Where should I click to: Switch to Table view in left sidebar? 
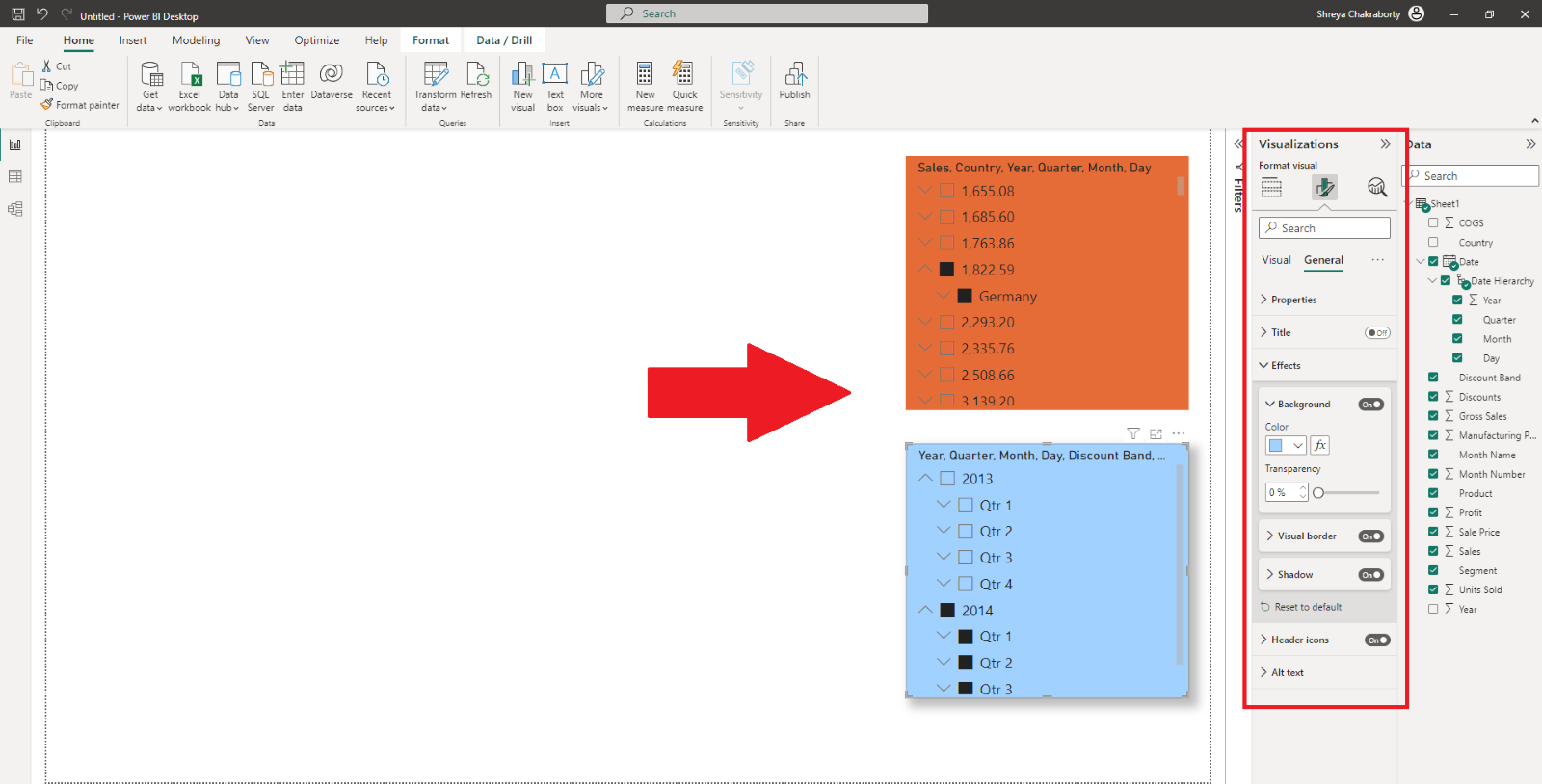click(15, 177)
